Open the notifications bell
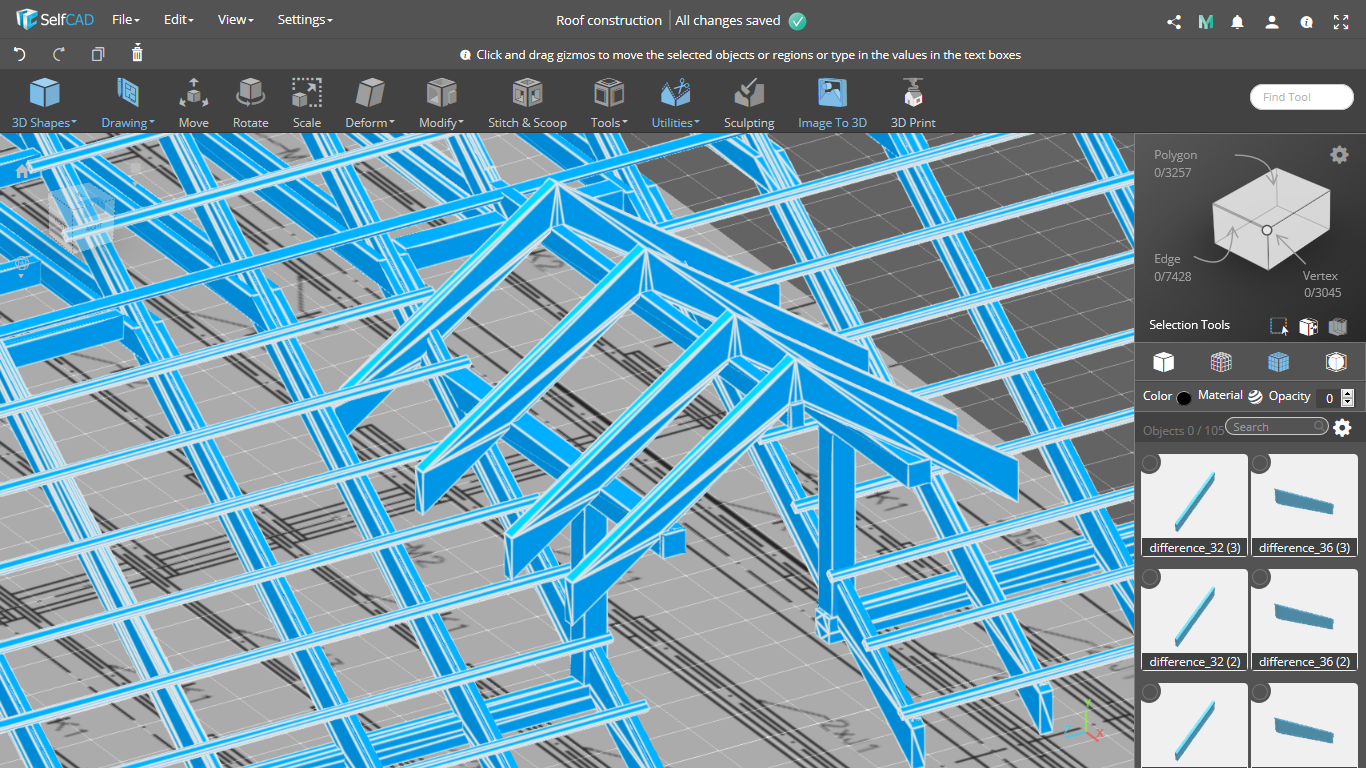The height and width of the screenshot is (768, 1366). [1238, 21]
